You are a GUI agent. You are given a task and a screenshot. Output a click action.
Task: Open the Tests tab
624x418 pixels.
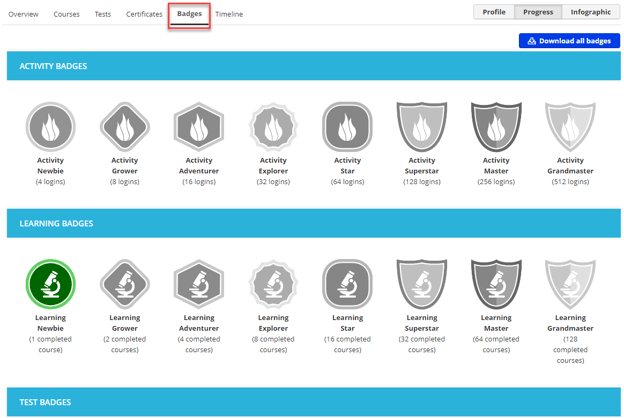(103, 14)
